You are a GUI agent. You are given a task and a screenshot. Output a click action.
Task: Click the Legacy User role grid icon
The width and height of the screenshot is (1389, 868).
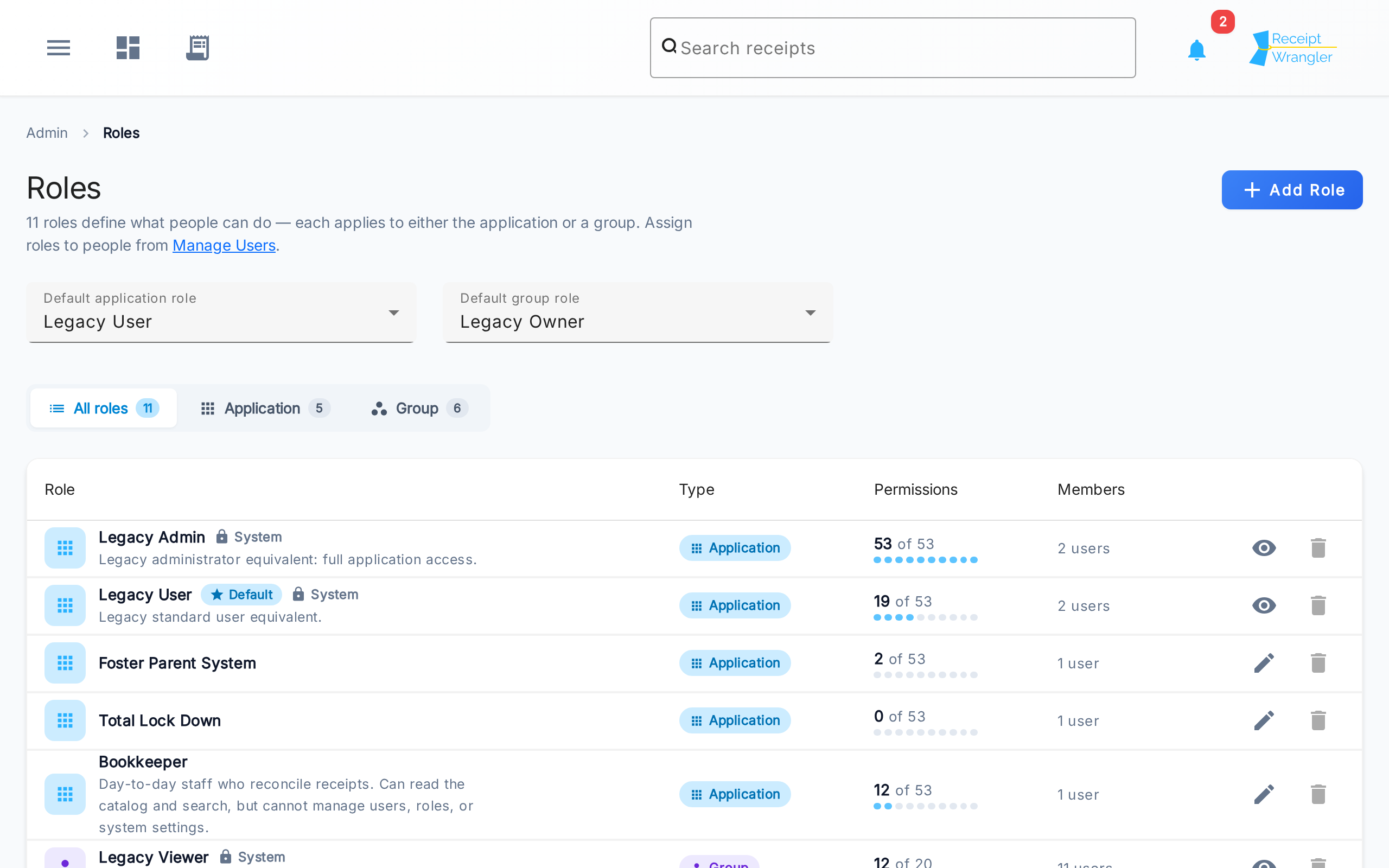(x=65, y=605)
